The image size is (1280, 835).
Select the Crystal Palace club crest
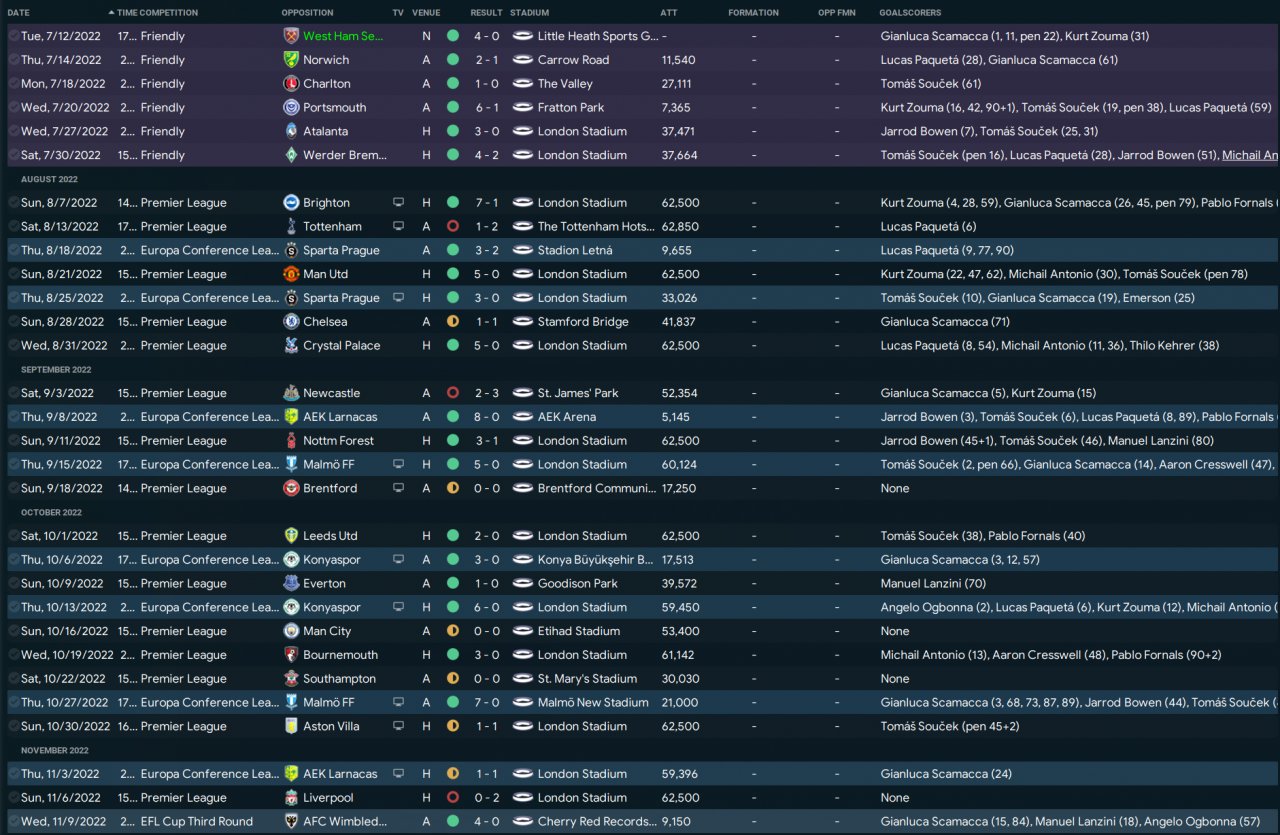point(291,346)
